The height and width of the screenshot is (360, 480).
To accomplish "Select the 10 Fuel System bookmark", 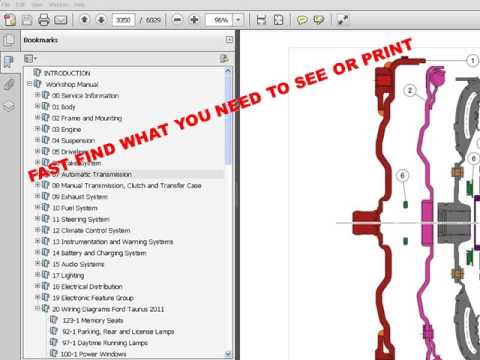I will click(x=75, y=208).
